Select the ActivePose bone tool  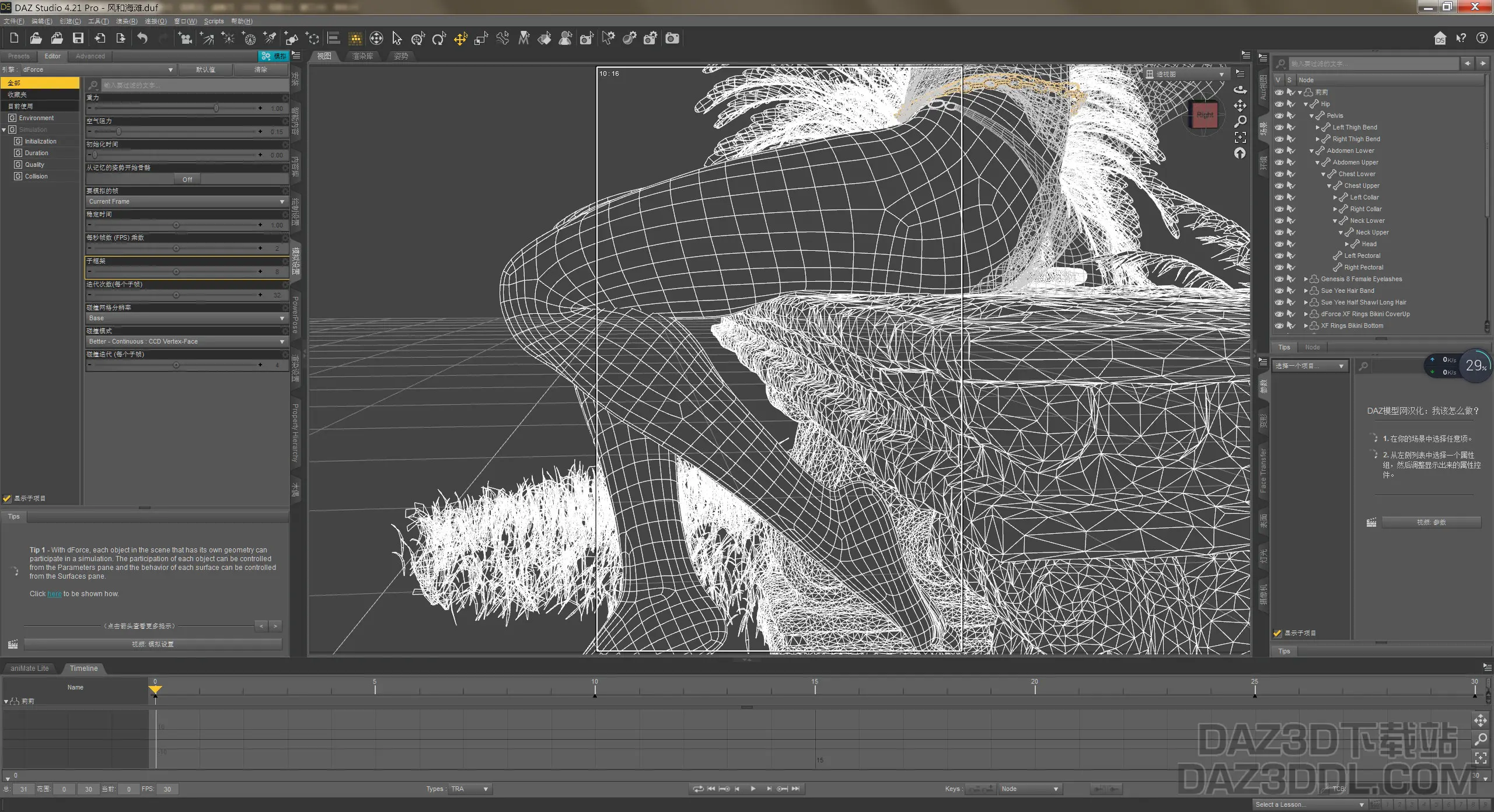pyautogui.click(x=502, y=38)
